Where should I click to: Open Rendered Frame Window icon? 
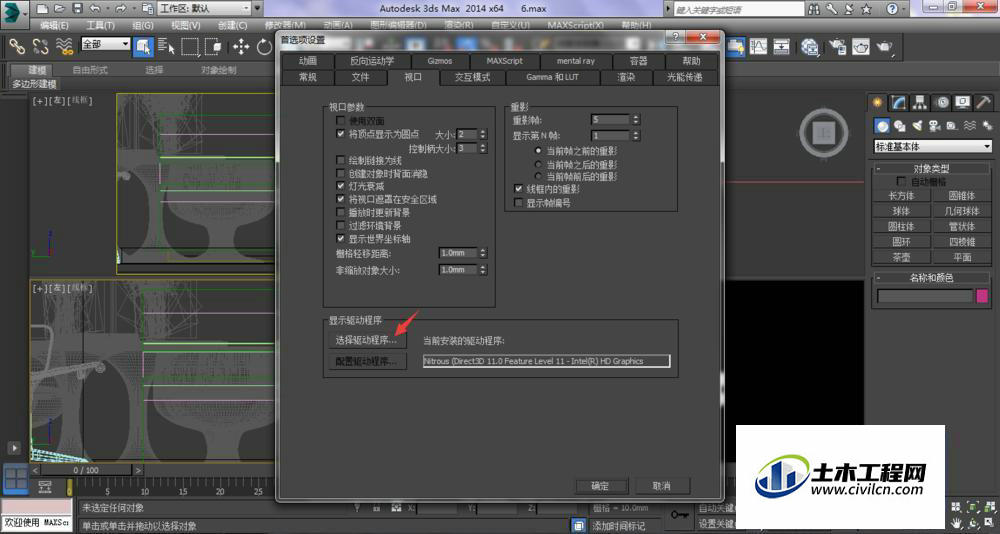[861, 47]
